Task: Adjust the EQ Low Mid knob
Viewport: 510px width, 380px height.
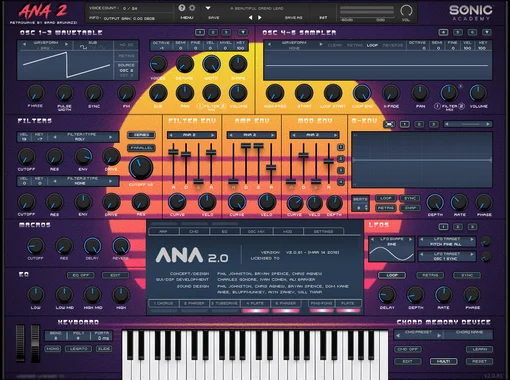Action: (x=64, y=295)
